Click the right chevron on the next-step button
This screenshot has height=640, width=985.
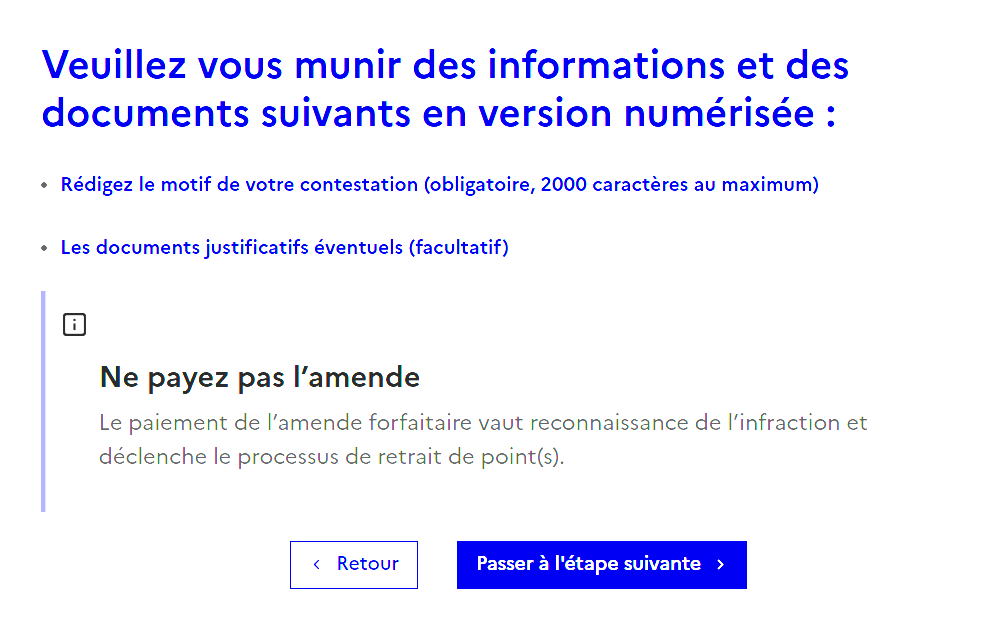pos(720,565)
